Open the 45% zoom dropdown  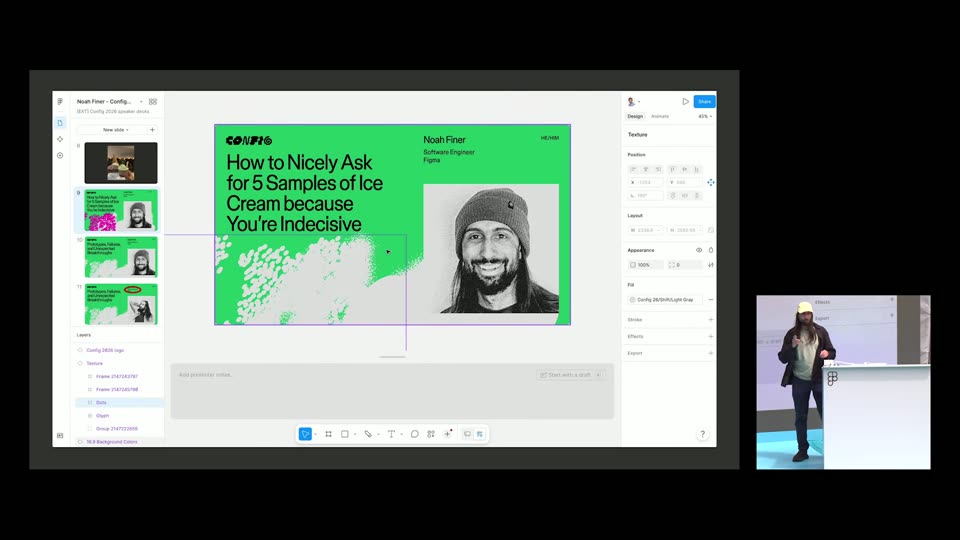[x=705, y=116]
